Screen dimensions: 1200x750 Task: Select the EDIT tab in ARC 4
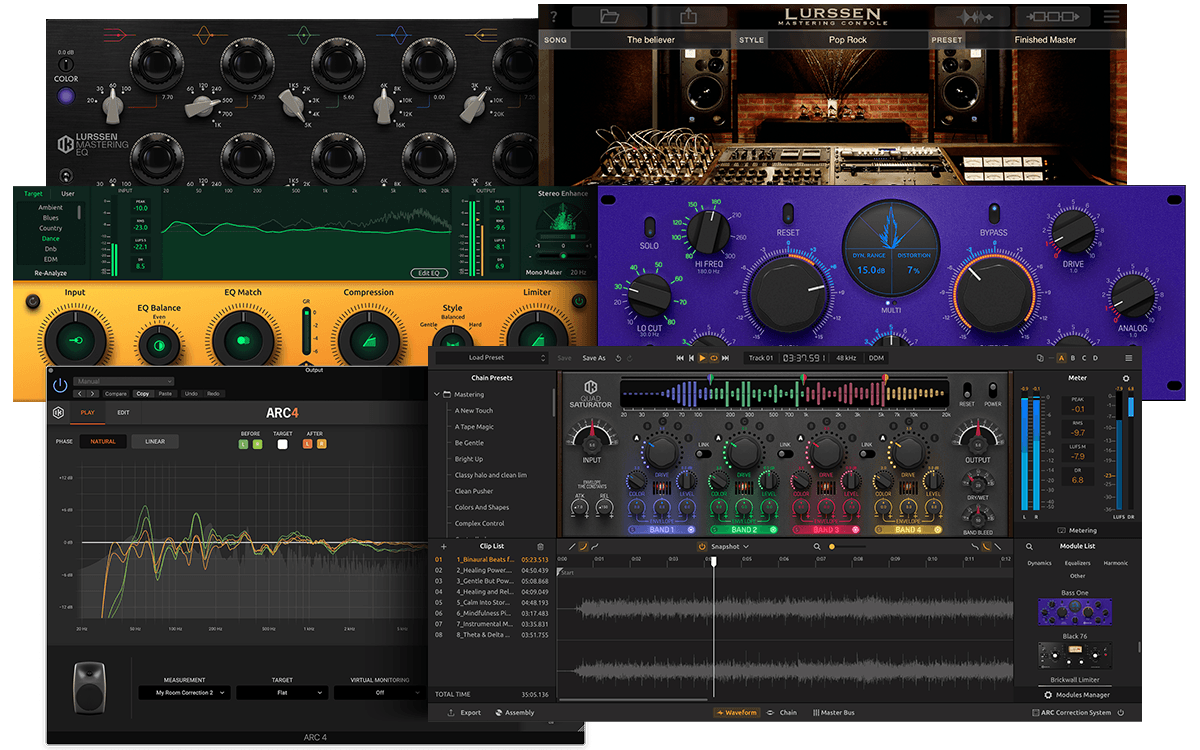(x=123, y=412)
